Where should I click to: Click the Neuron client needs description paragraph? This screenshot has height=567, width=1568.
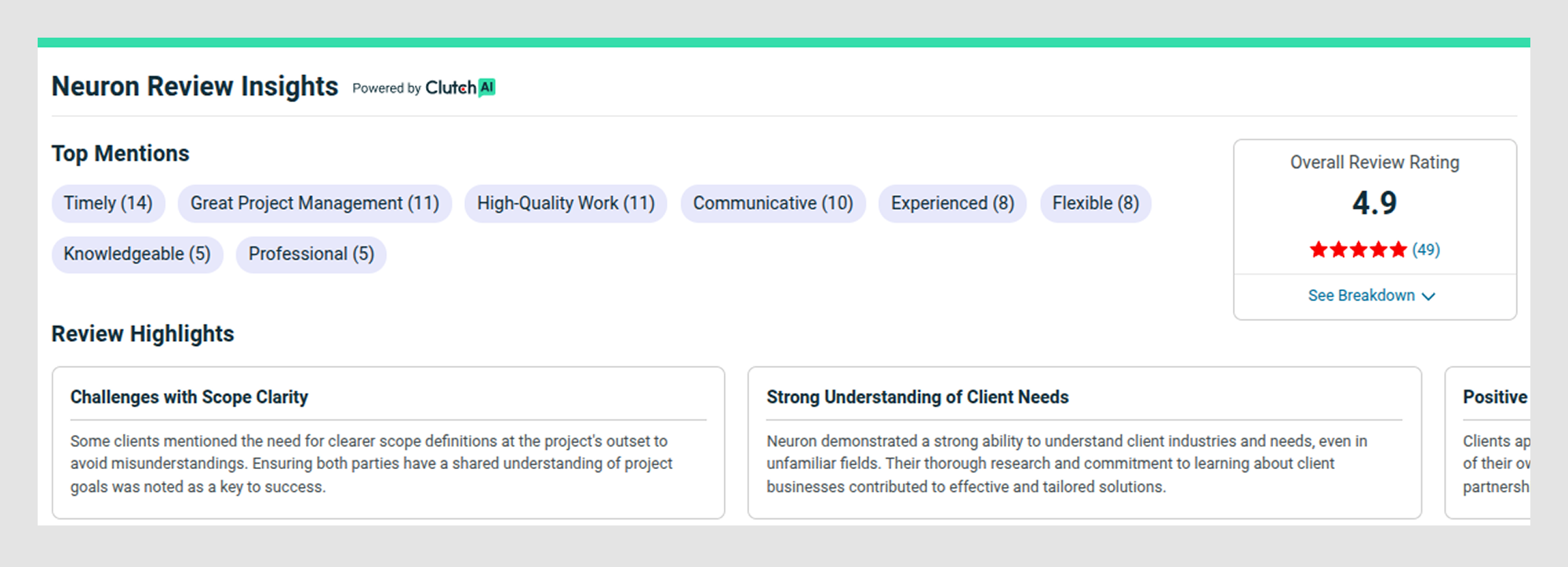(x=1067, y=464)
